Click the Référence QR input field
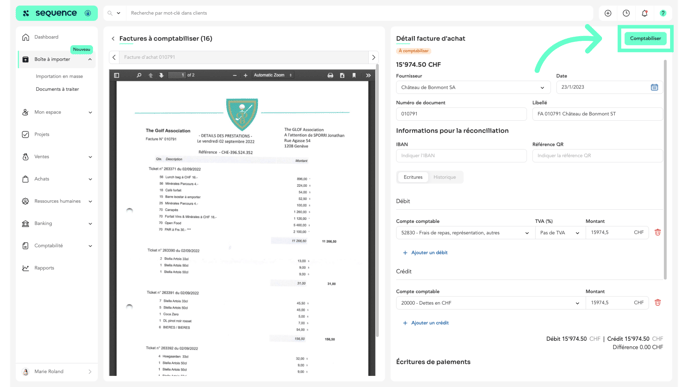The image size is (688, 387). tap(597, 156)
